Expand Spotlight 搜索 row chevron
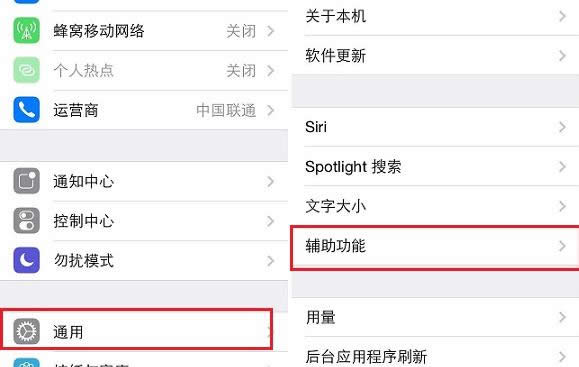This screenshot has height=367, width=579. pyautogui.click(x=562, y=167)
